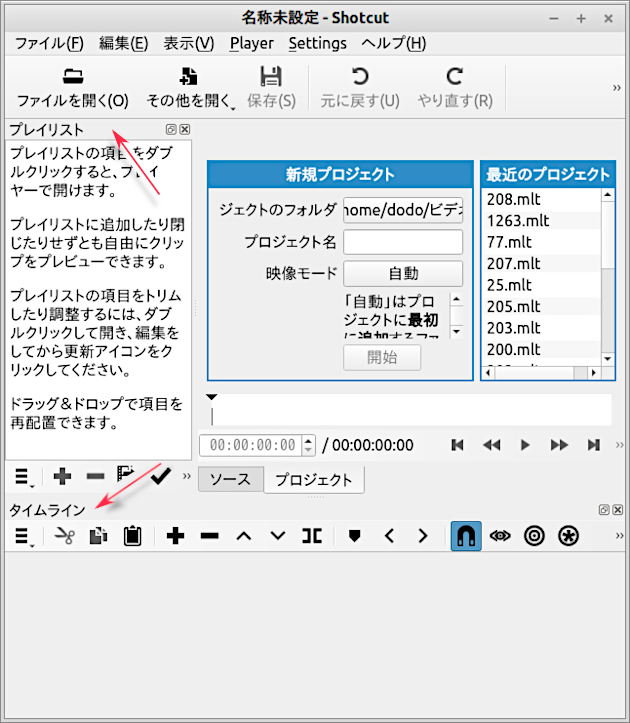Click the timeline Copy icon

[x=98, y=536]
